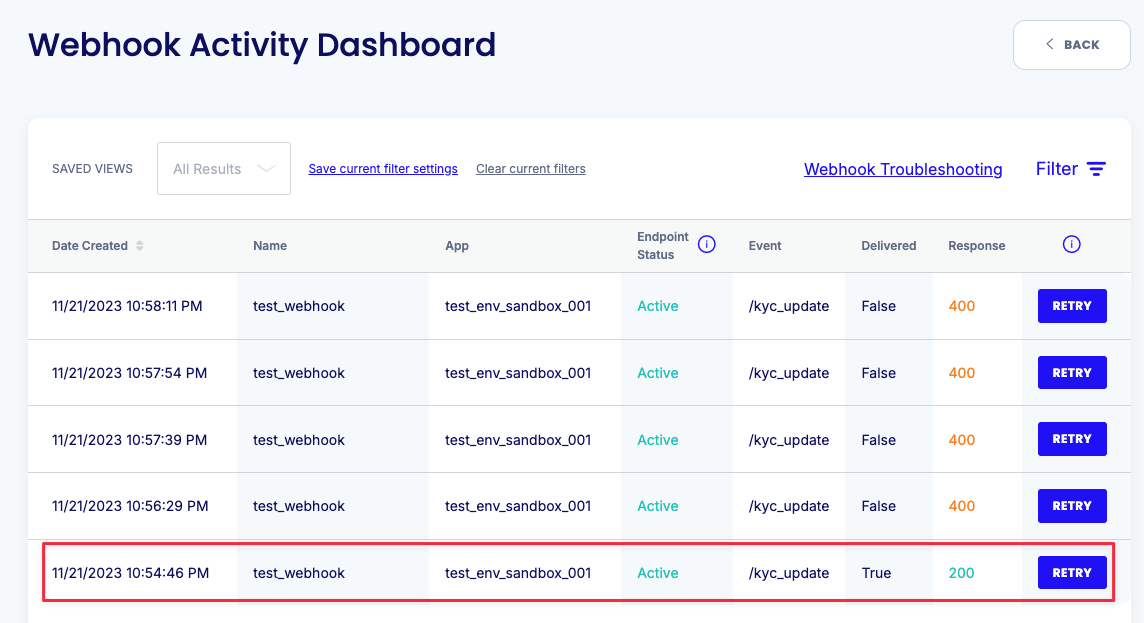Open the All Results saved views dropdown
Image resolution: width=1144 pixels, height=623 pixels.
coord(224,169)
